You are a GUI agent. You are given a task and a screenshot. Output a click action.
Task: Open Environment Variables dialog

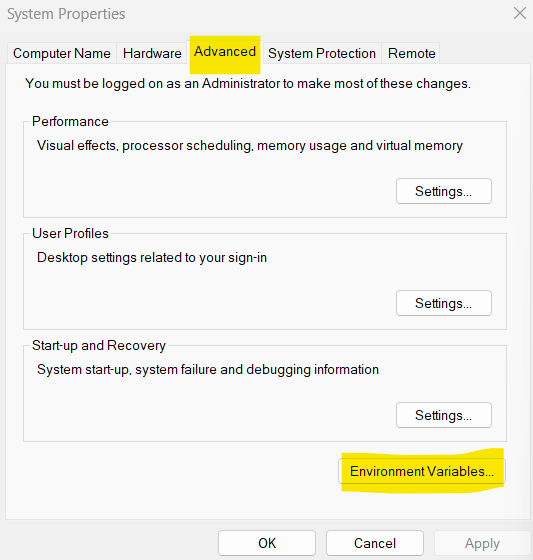coord(422,471)
